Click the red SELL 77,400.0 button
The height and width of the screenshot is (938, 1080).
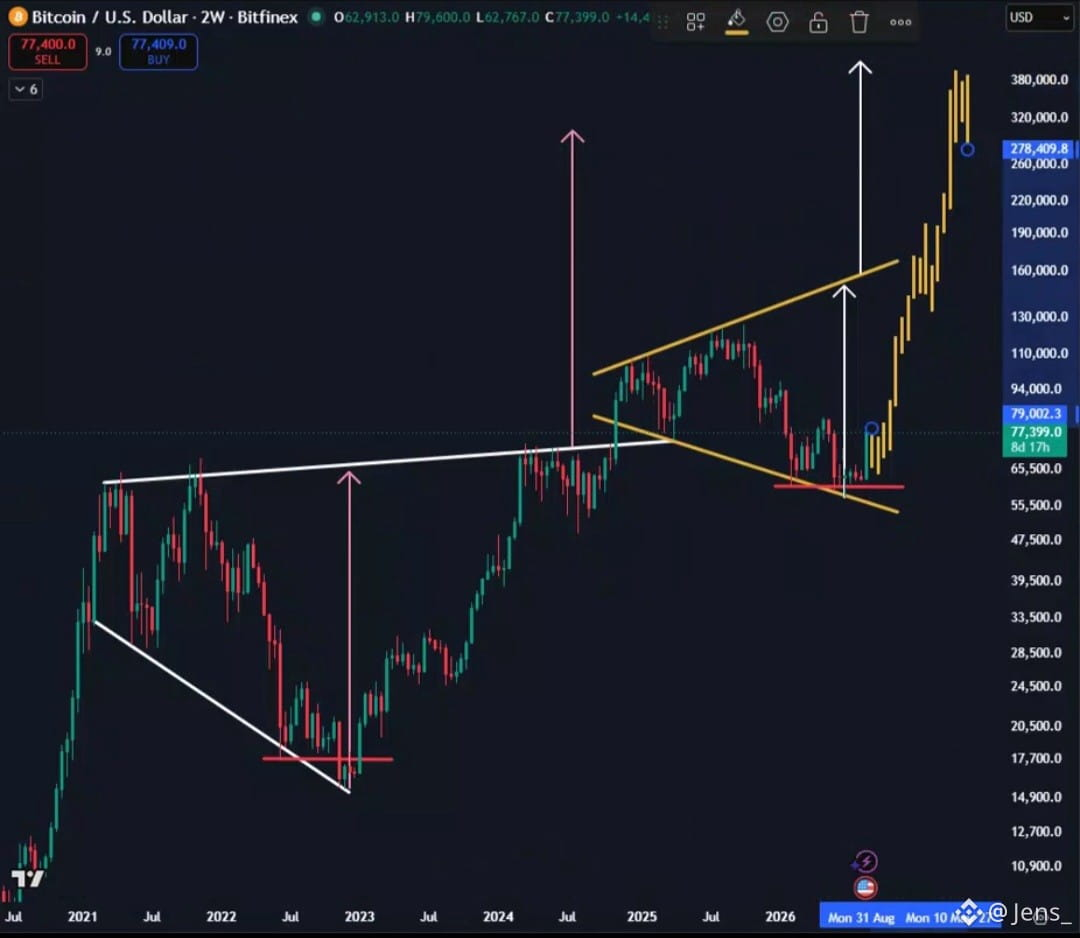pos(48,52)
